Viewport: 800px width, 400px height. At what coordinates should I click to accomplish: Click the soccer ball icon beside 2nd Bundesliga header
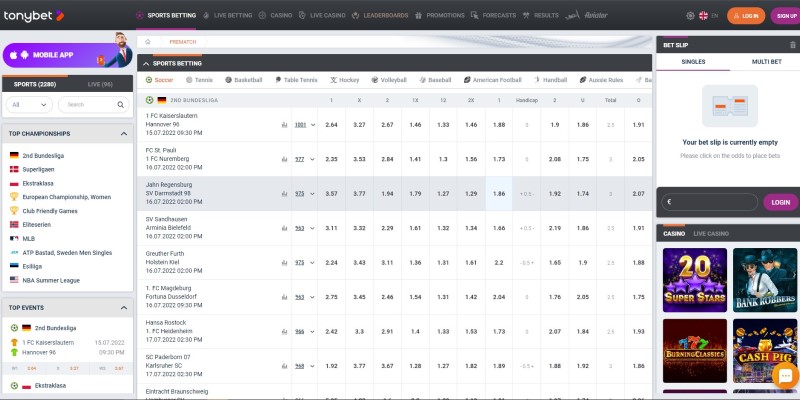(149, 100)
